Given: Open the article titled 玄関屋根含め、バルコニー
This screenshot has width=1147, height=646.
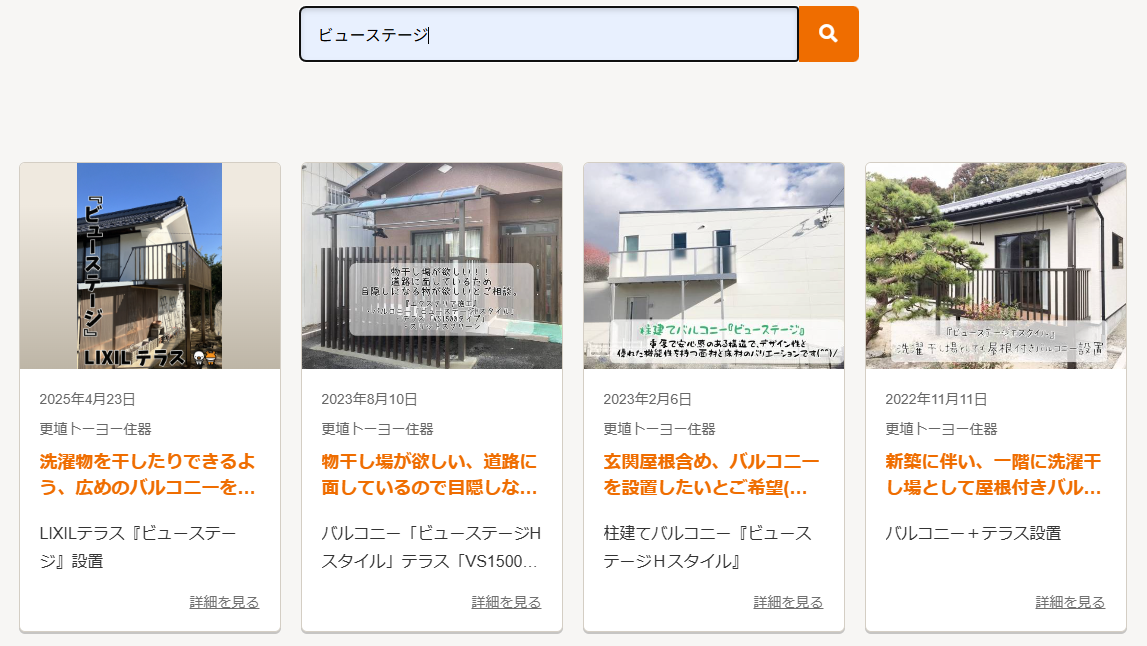Looking at the screenshot, I should tap(711, 475).
